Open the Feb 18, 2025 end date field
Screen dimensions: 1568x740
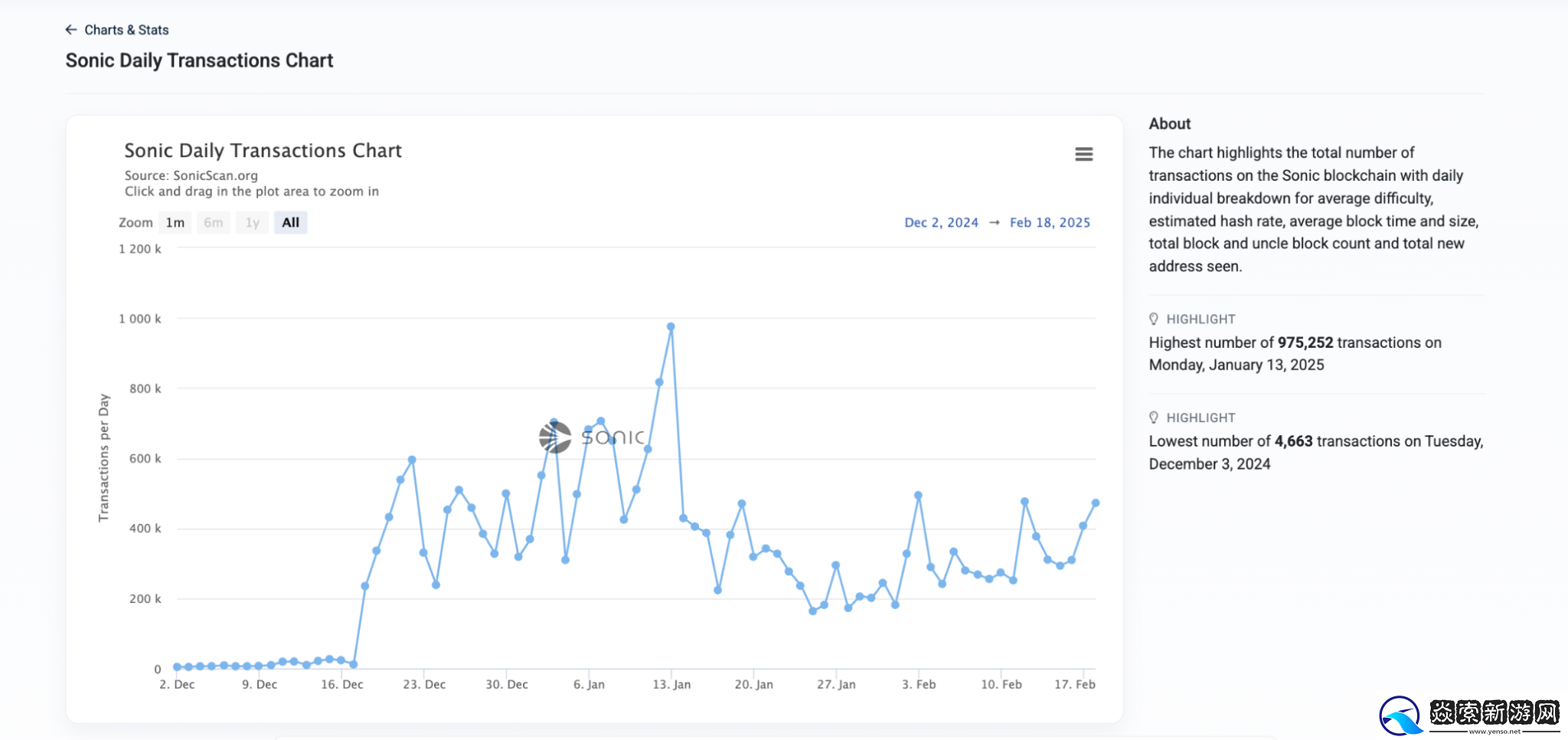pyautogui.click(x=1050, y=223)
